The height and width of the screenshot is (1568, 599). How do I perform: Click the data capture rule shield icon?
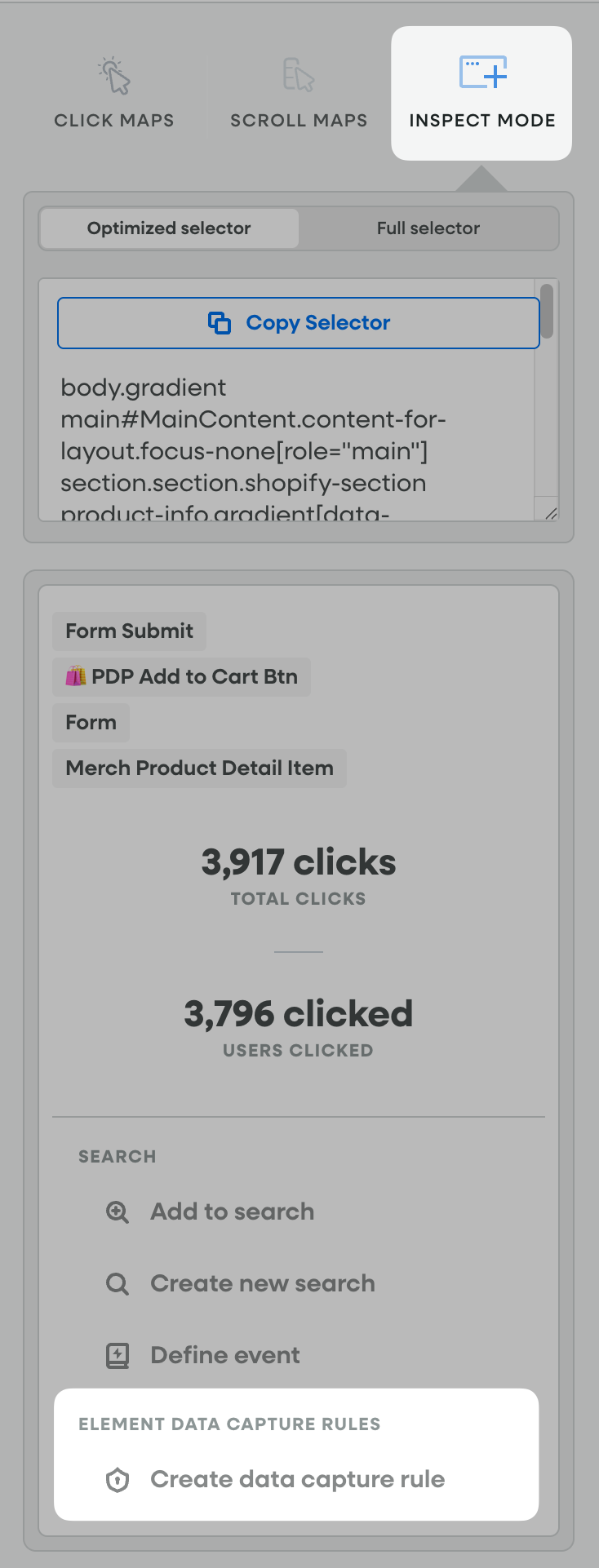(118, 1480)
